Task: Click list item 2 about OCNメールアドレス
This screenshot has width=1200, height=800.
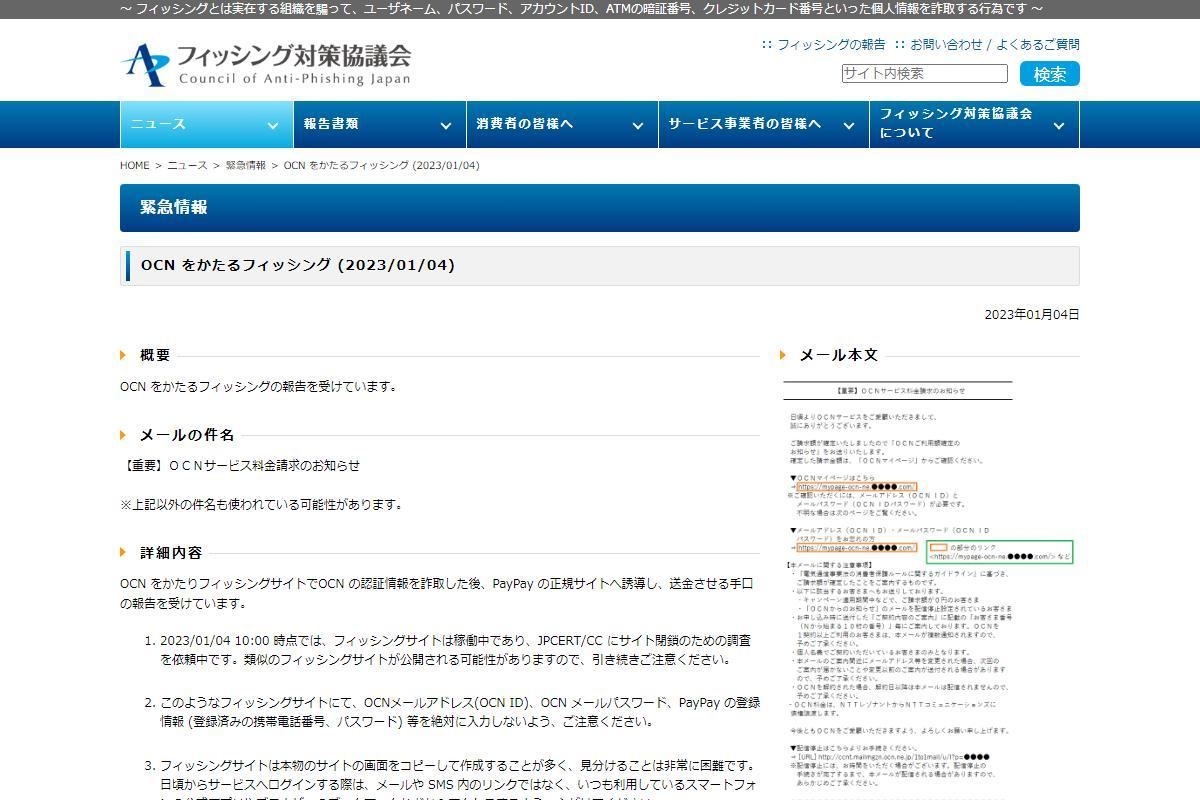Action: click(x=459, y=712)
